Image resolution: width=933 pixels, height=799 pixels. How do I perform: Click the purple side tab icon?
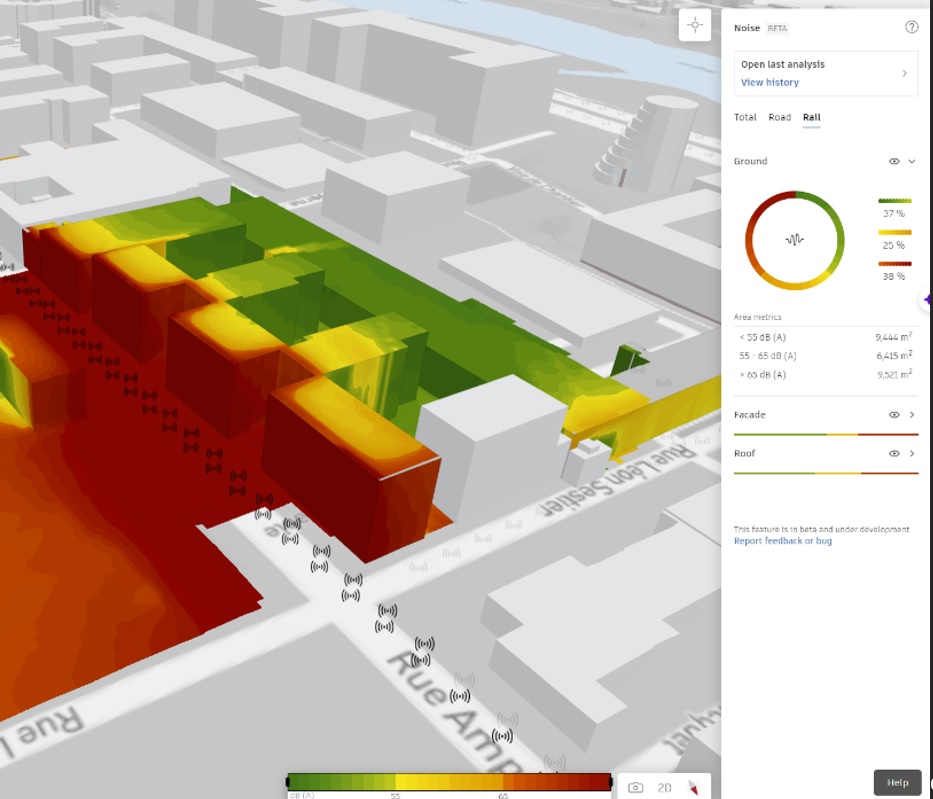click(927, 300)
